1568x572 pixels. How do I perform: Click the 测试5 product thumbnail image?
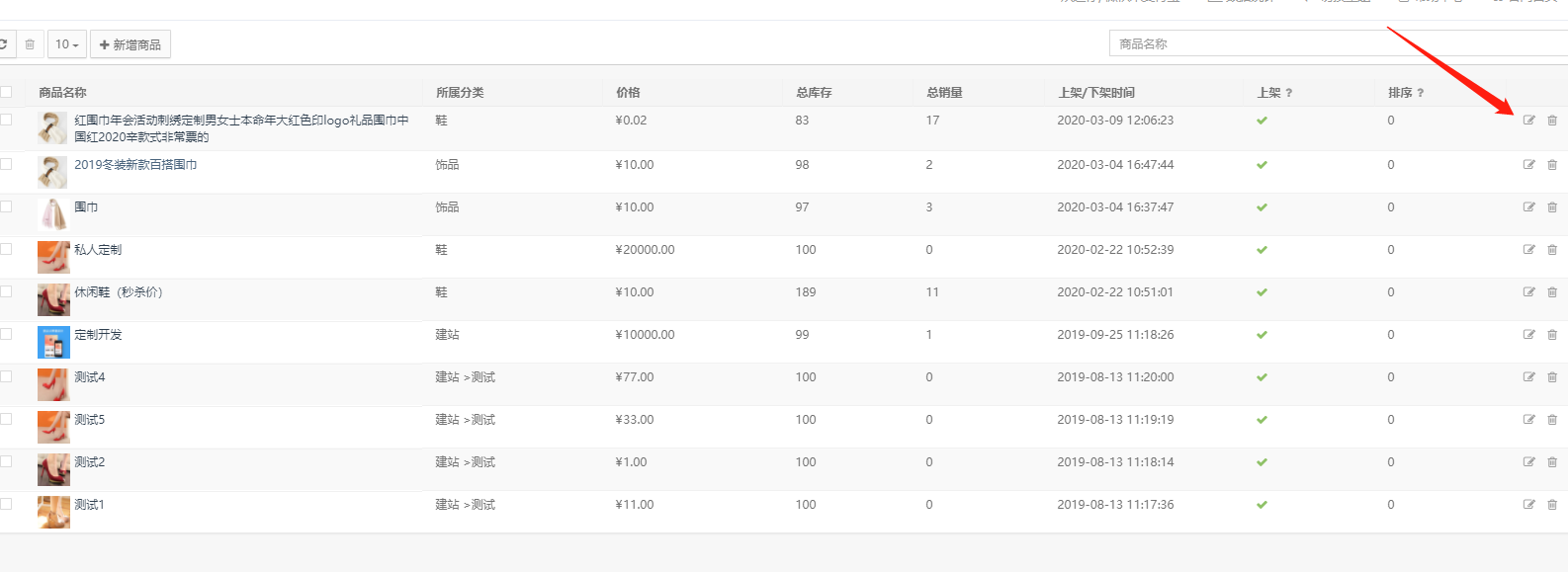[x=53, y=427]
